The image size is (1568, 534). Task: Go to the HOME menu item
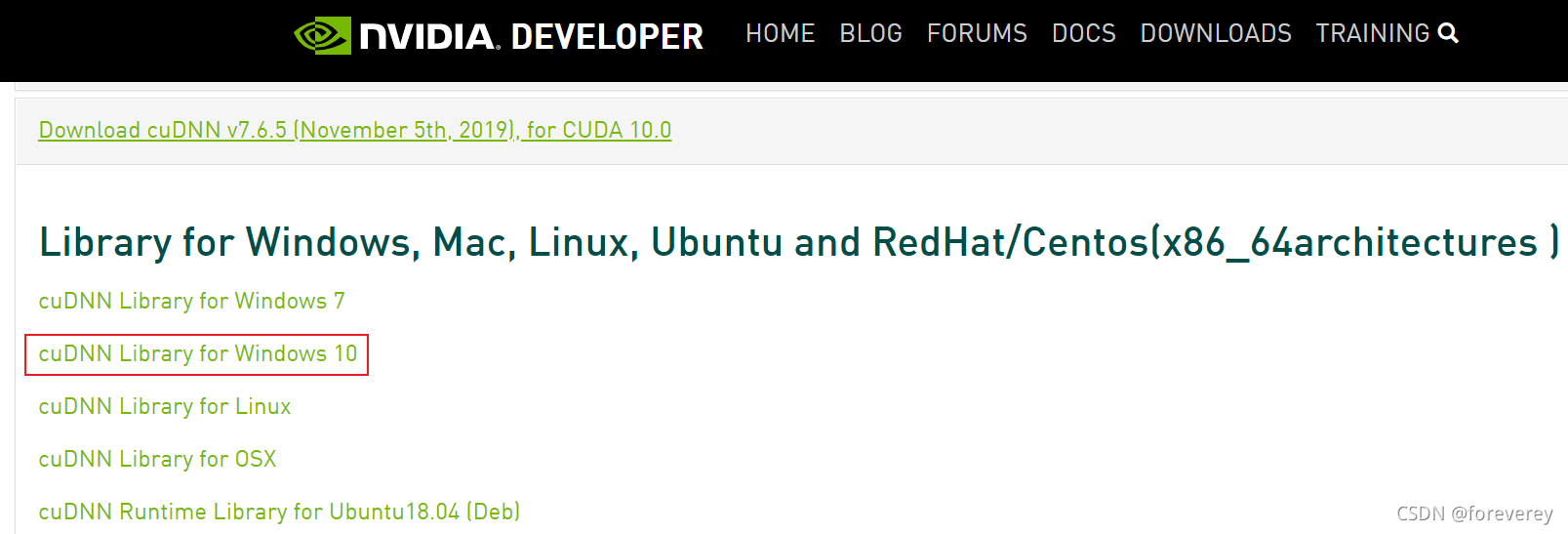(x=780, y=33)
